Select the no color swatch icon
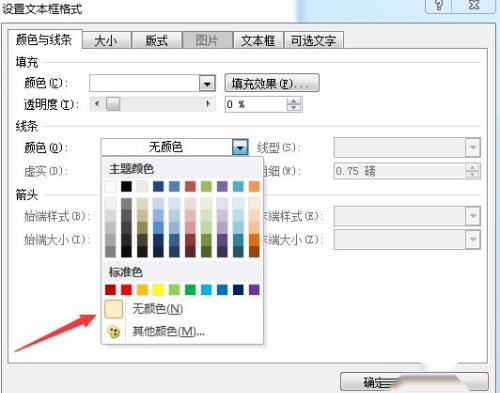 (x=114, y=309)
